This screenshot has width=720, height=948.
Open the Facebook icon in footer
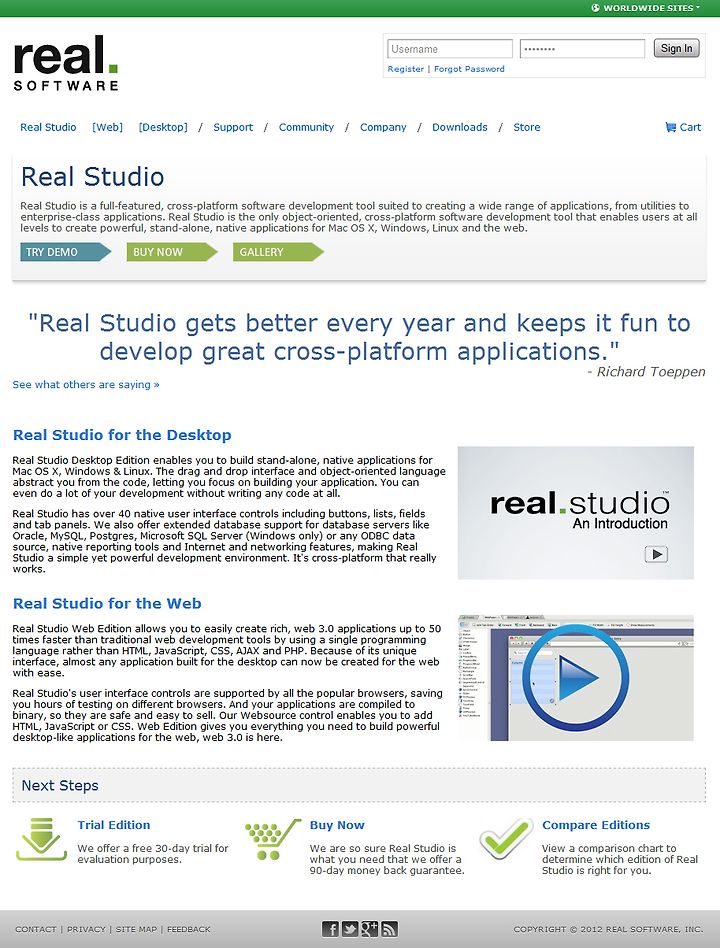tap(330, 929)
